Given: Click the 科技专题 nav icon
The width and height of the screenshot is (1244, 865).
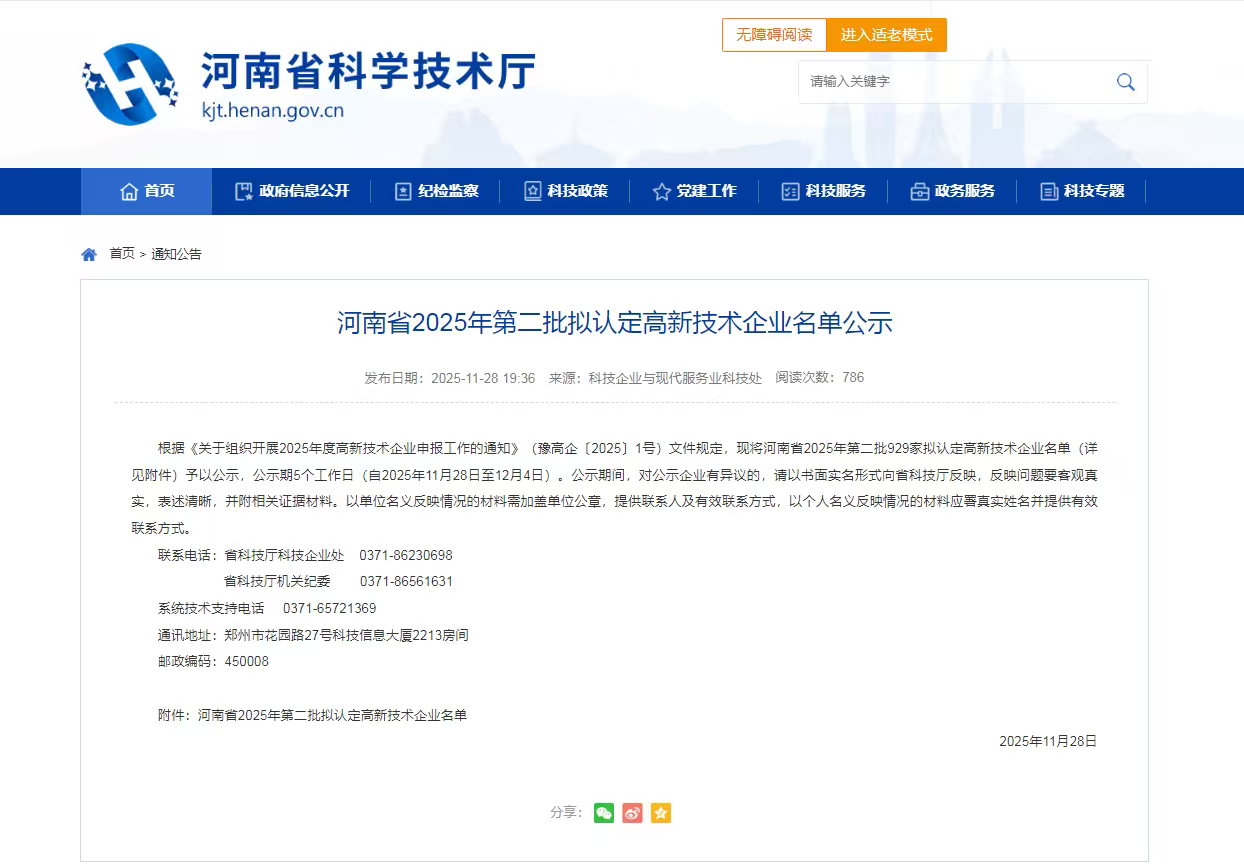Looking at the screenshot, I should 1049,191.
